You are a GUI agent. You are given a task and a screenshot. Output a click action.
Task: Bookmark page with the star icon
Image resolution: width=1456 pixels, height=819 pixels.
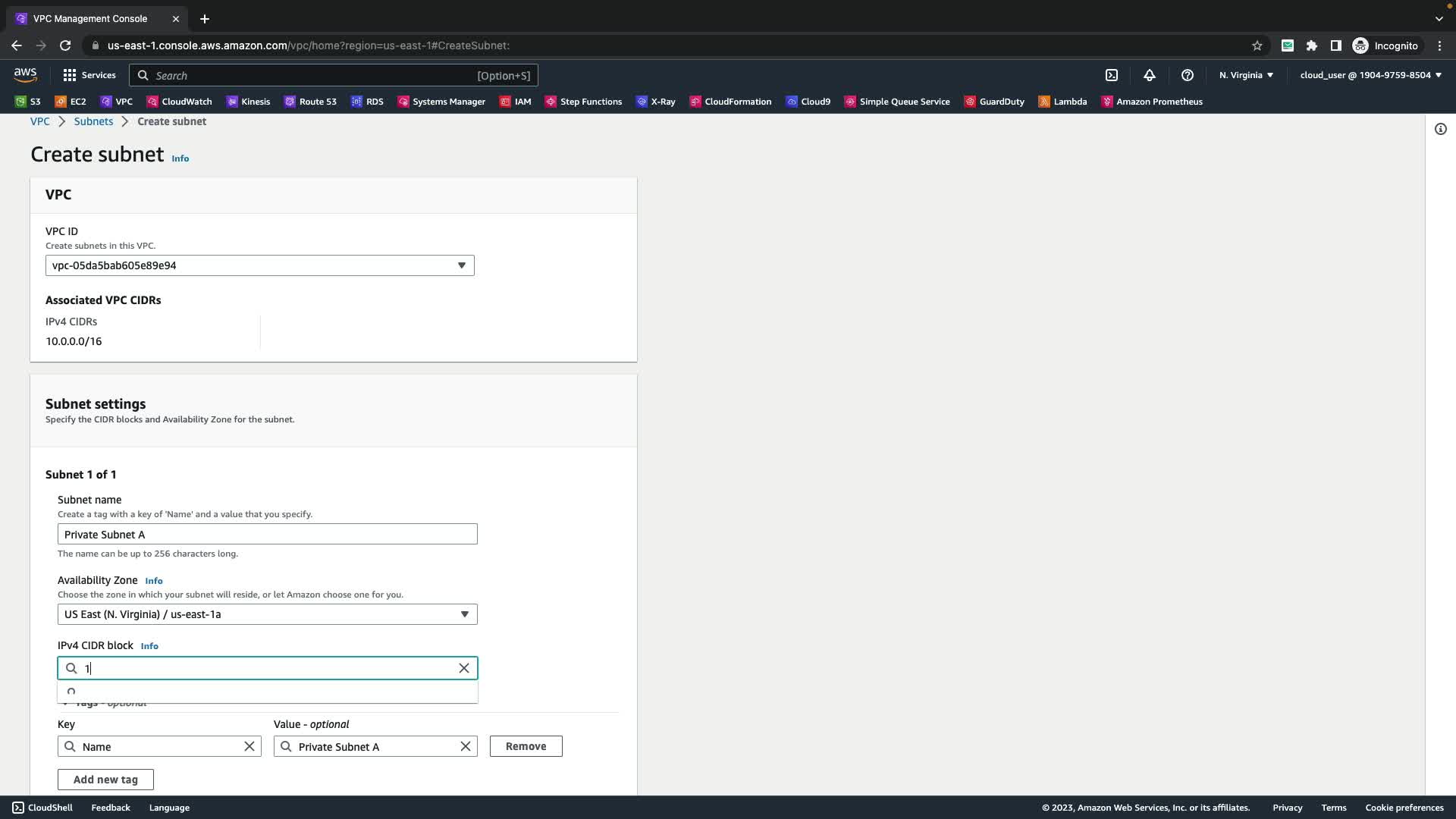[1257, 45]
